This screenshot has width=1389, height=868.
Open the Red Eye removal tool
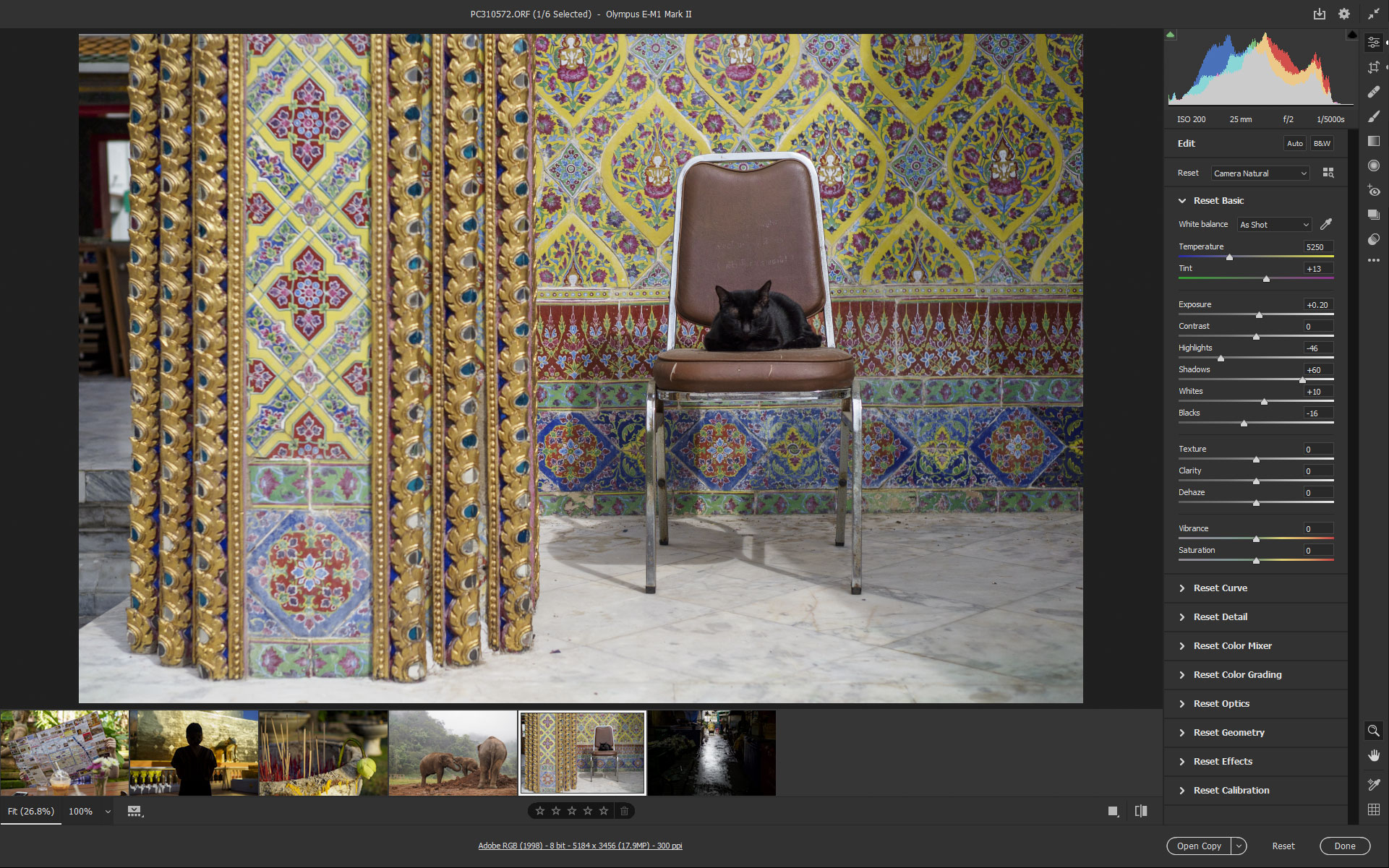(1373, 190)
